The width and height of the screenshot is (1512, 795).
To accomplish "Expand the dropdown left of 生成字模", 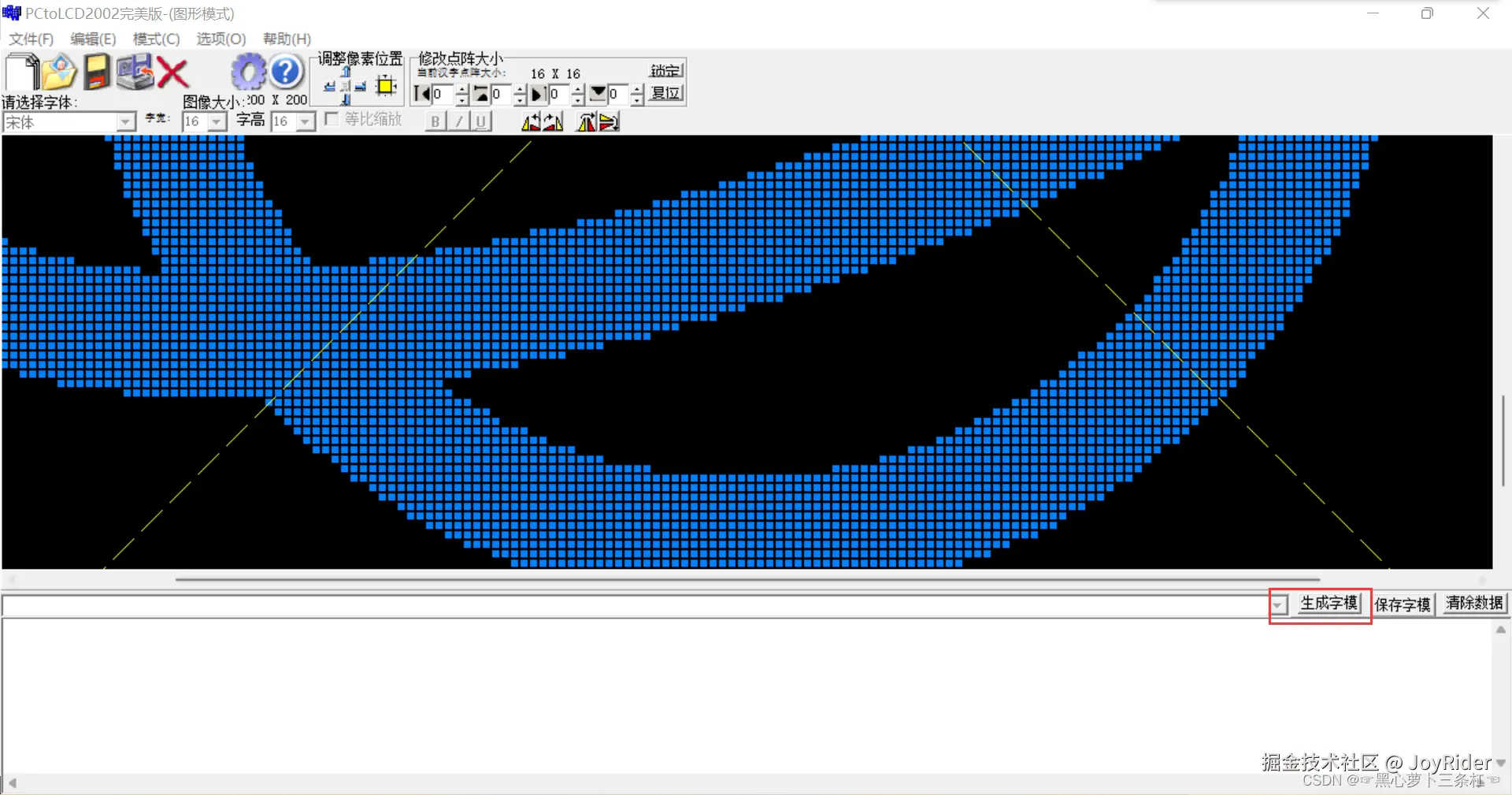I will [x=1279, y=605].
